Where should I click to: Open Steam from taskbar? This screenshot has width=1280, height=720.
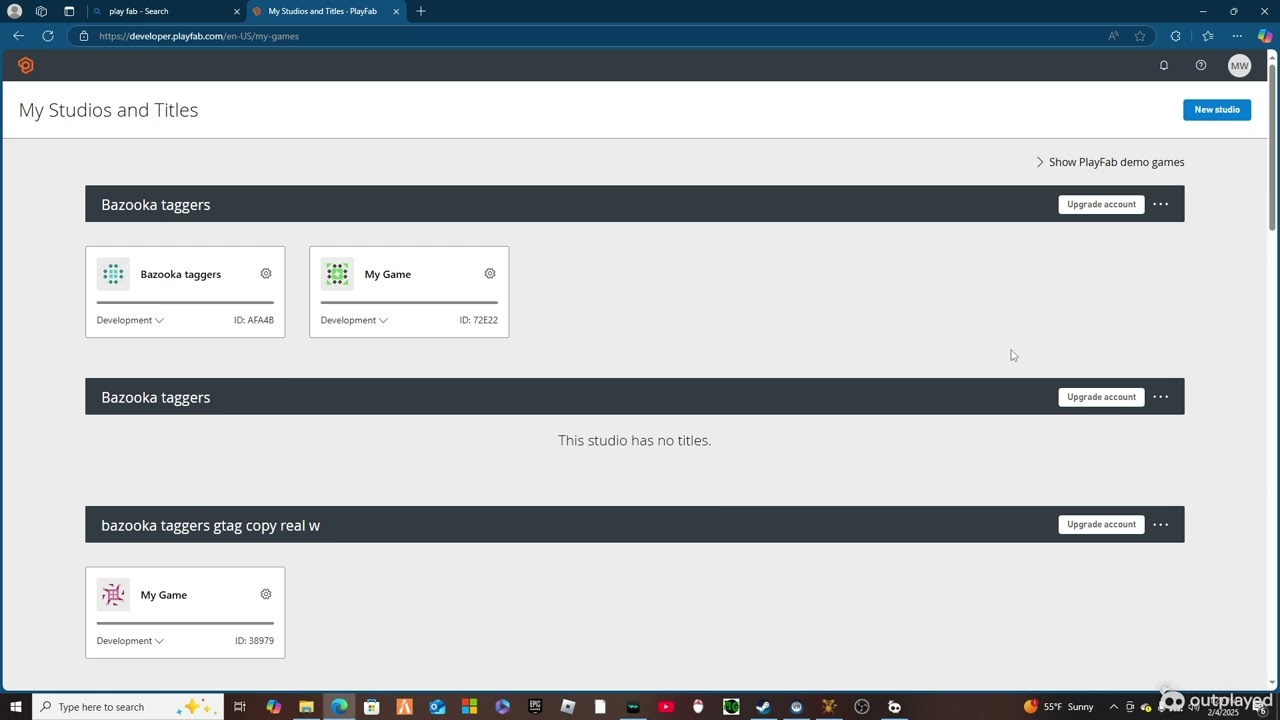click(763, 707)
